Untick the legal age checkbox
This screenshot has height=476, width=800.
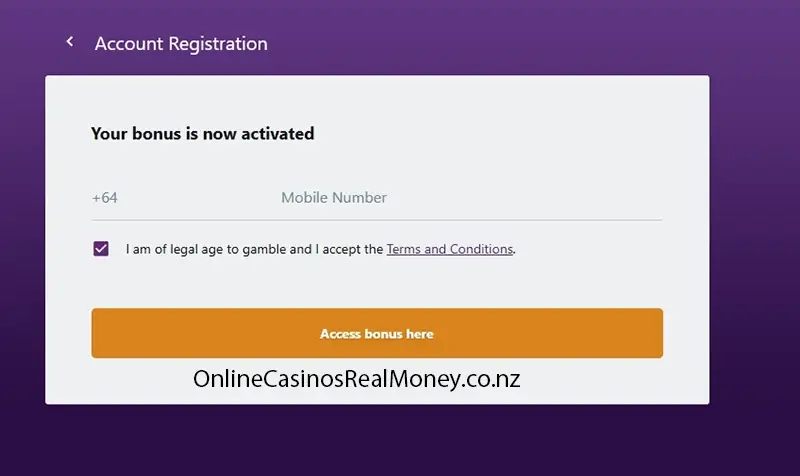coord(101,249)
